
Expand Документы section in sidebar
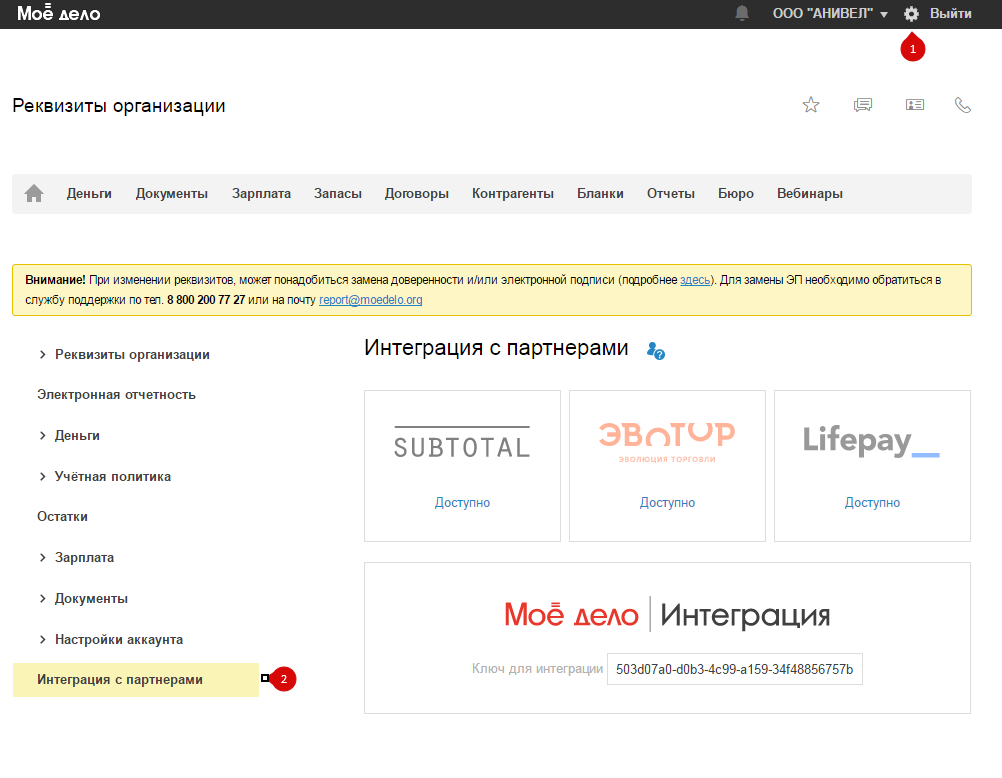[x=83, y=598]
